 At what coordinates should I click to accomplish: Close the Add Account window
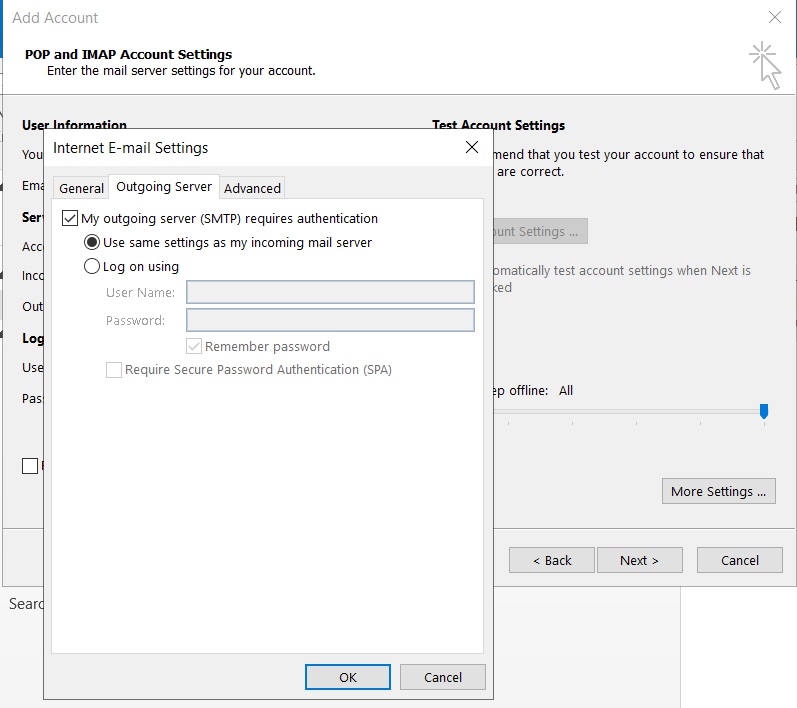774,18
